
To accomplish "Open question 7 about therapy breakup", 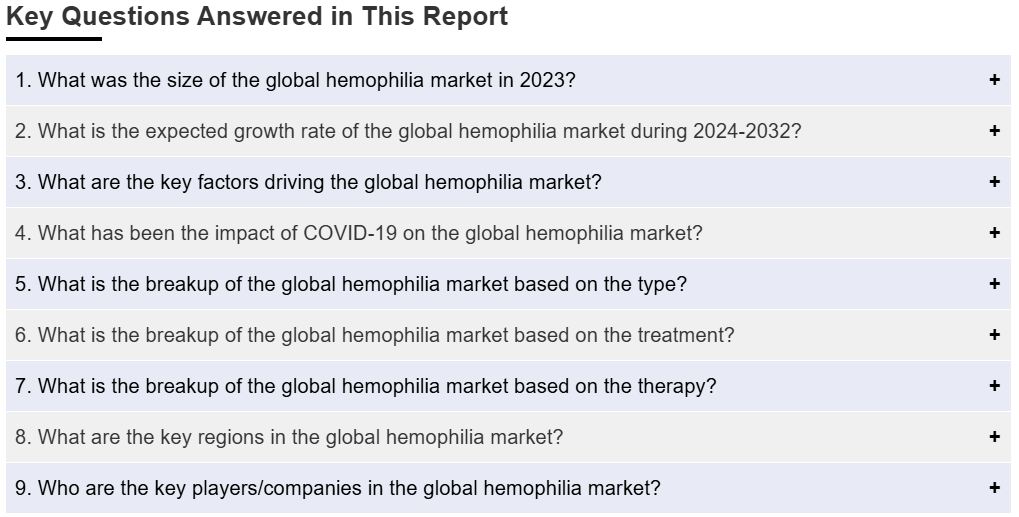I will (508, 386).
